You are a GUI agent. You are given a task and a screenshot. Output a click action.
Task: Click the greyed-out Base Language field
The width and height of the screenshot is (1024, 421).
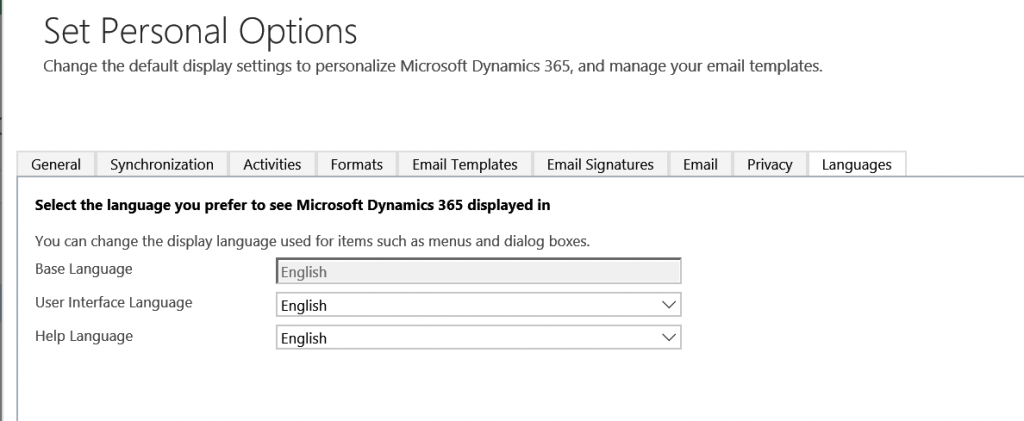pyautogui.click(x=478, y=272)
